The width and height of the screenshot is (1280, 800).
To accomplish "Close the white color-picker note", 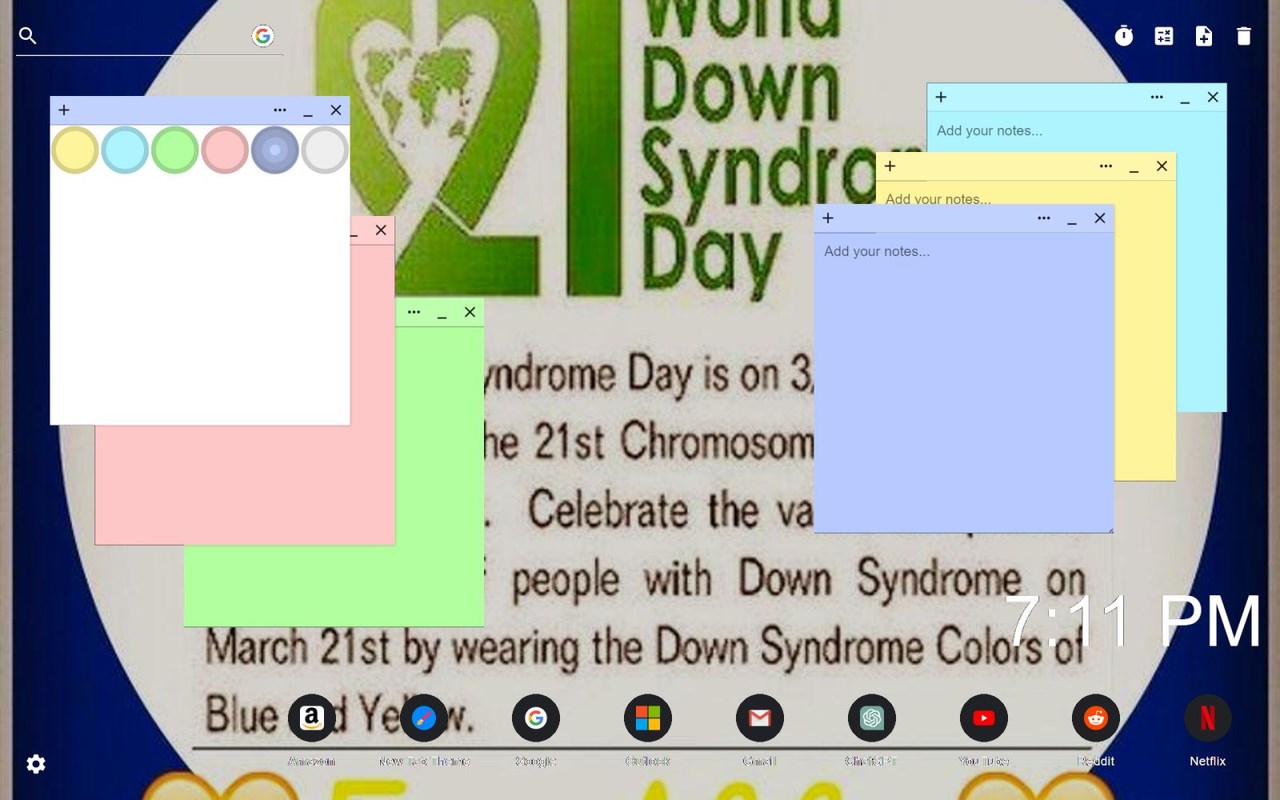I will [x=336, y=110].
